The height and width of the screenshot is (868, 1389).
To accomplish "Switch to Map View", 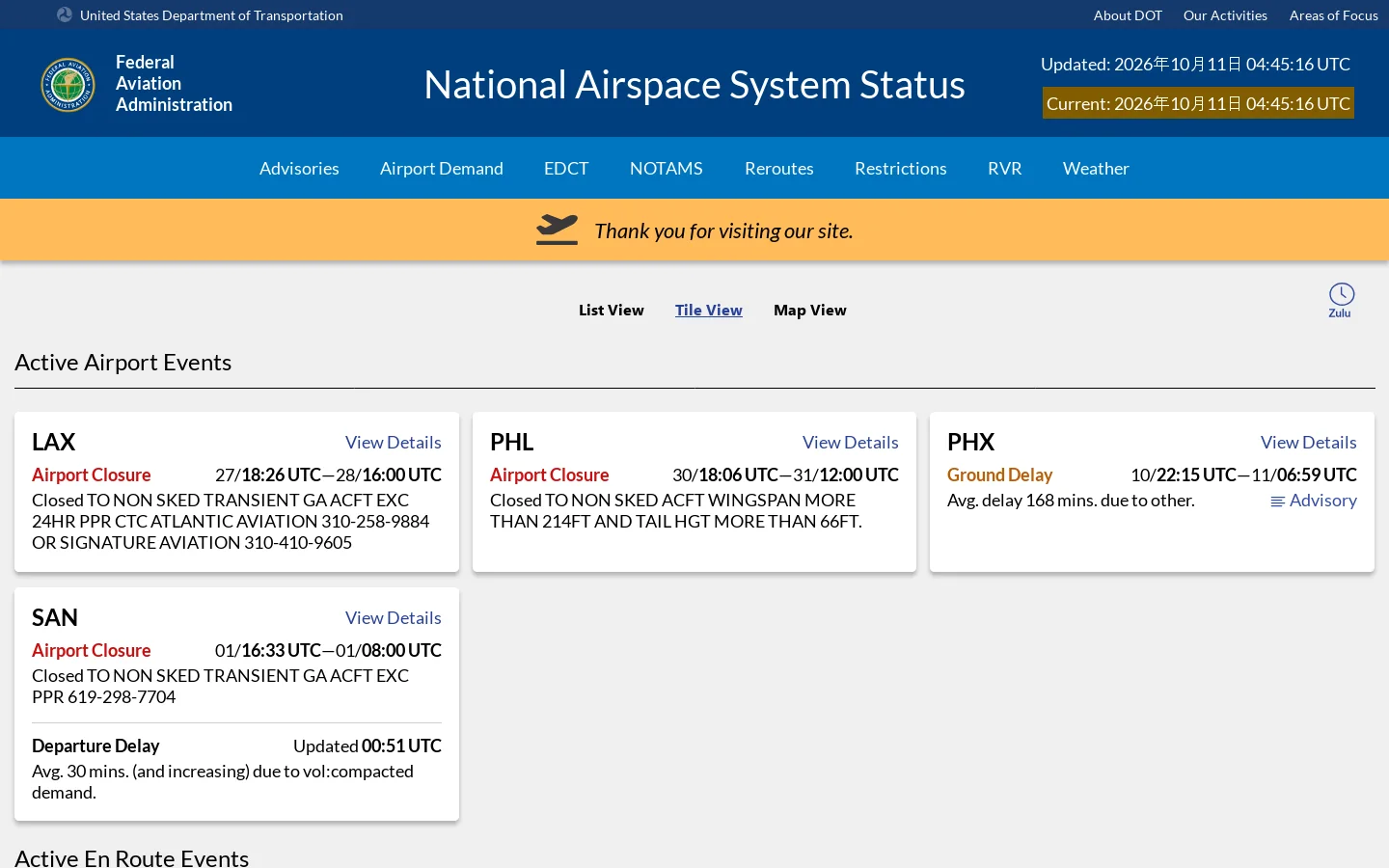I will (810, 310).
